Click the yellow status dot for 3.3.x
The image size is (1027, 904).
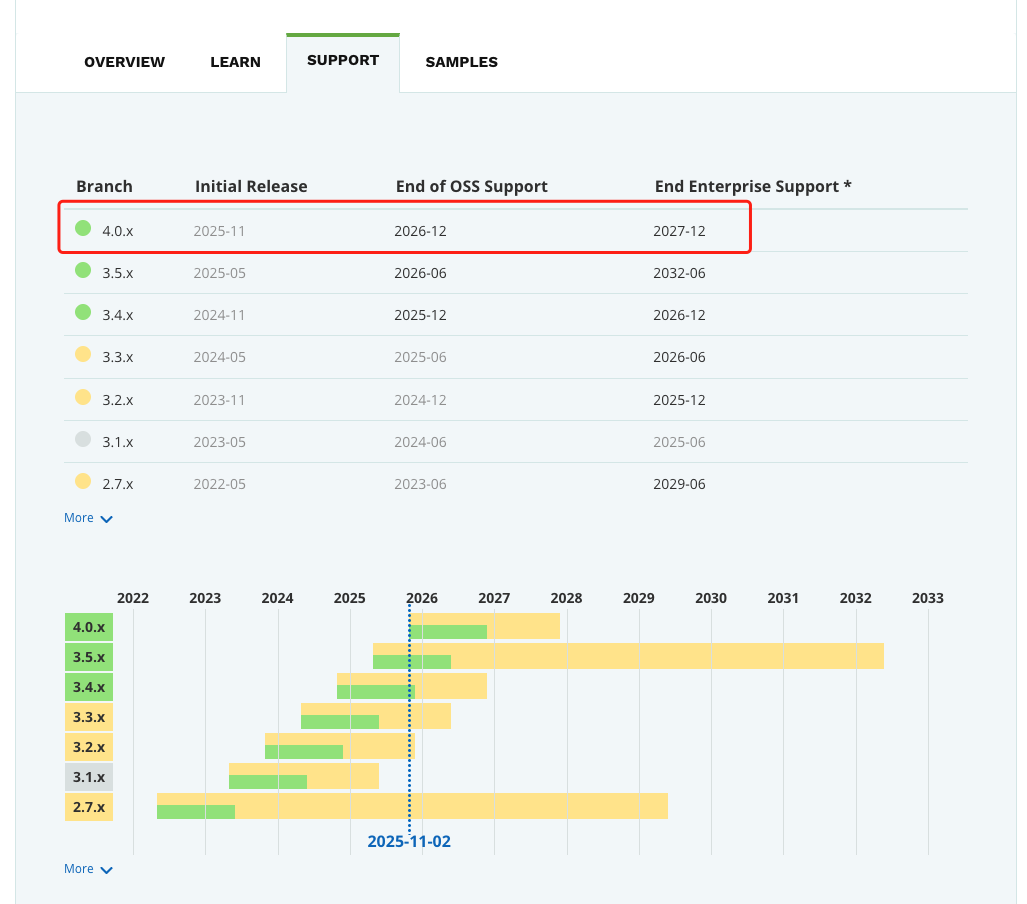[x=83, y=355]
